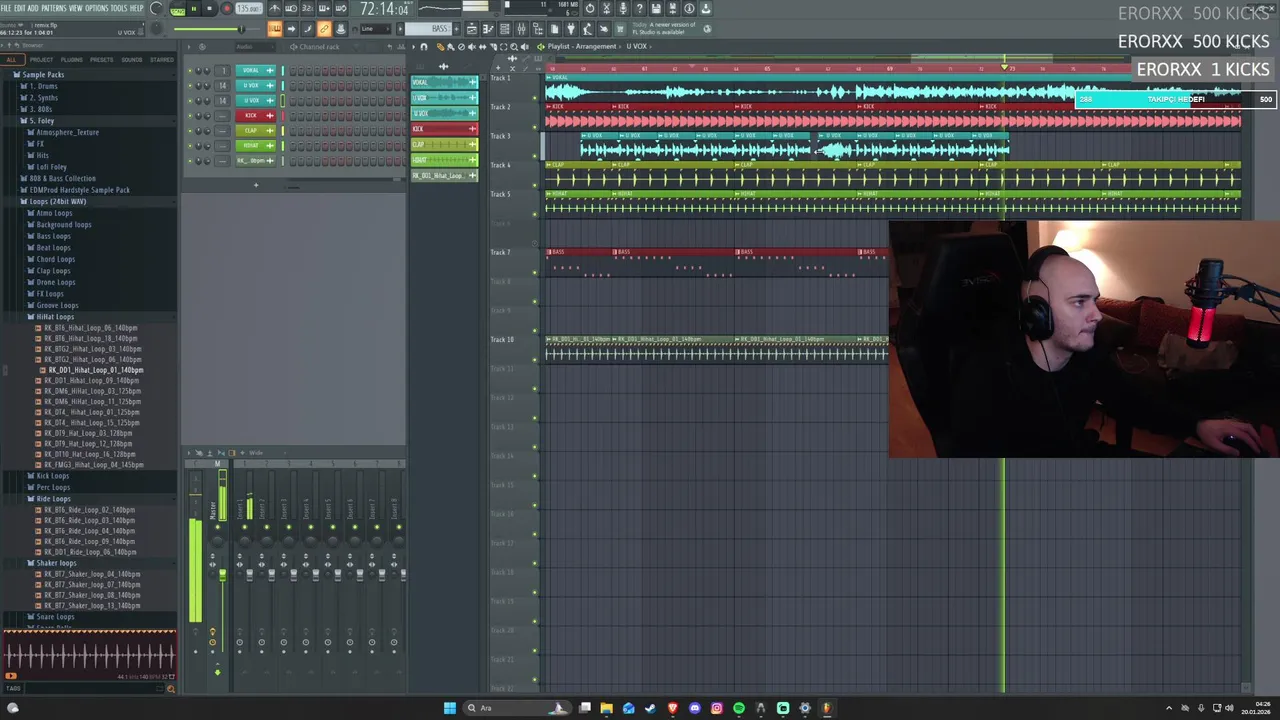Viewport: 1280px width, 720px height.
Task: Click the Link (chain) icon in shortcut toolbar
Action: point(324,28)
